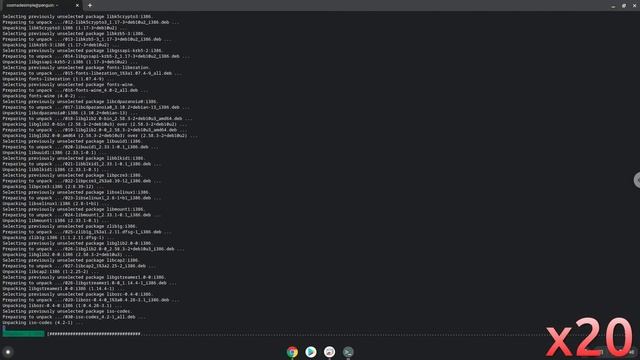Open the Terminal app shelf icon
The width and height of the screenshot is (640, 360).
[348, 352]
